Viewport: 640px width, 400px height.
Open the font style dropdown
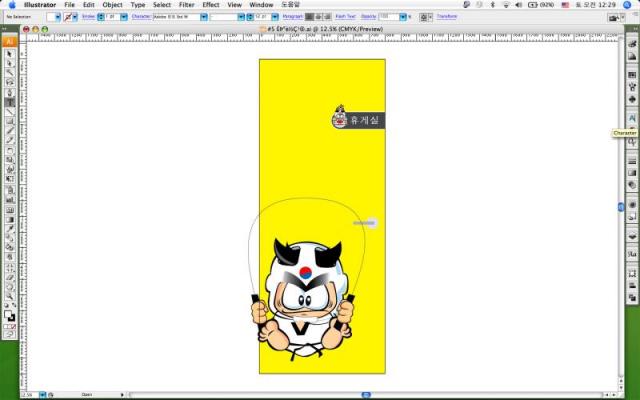point(241,17)
